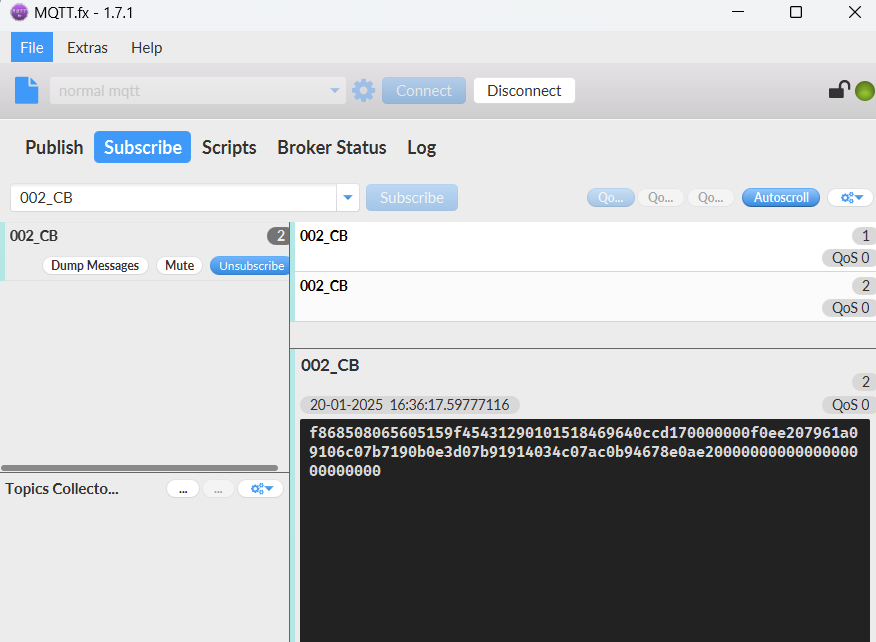Click Dump Messages for 002_CB

[x=95, y=265]
